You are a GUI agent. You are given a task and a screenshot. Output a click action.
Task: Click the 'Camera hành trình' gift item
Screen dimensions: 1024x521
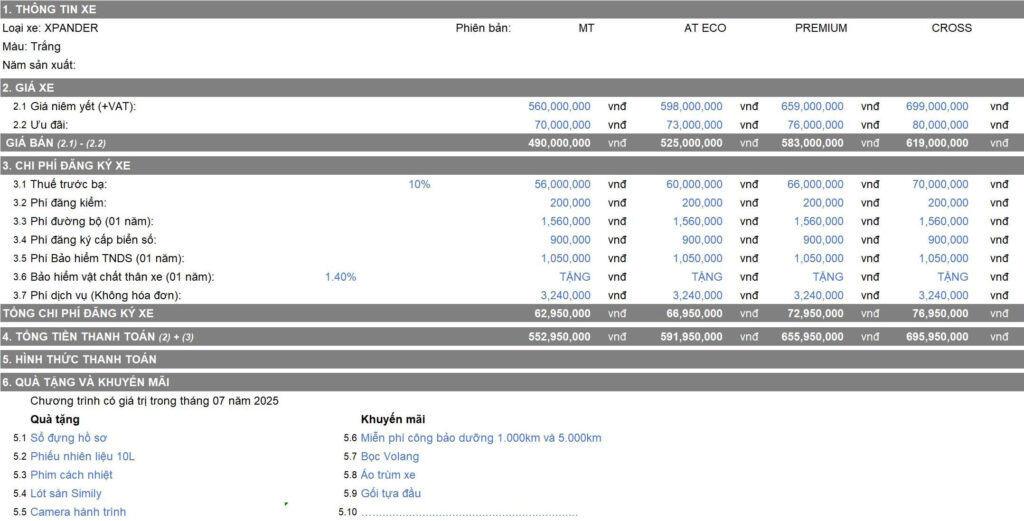click(x=78, y=512)
